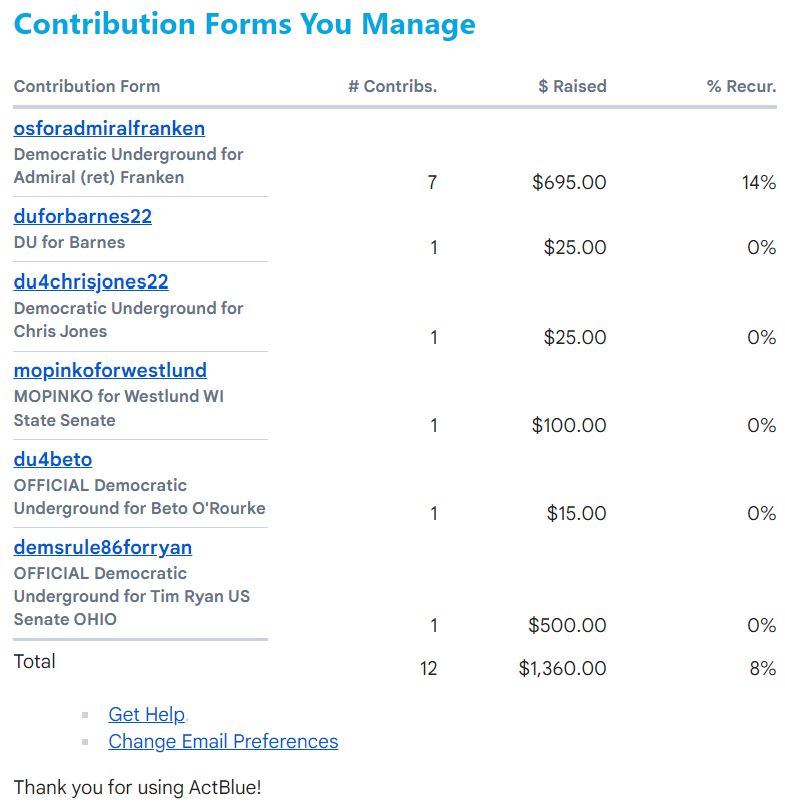Select the $ Raised column header
Image resolution: width=785 pixels, height=806 pixels.
572,86
